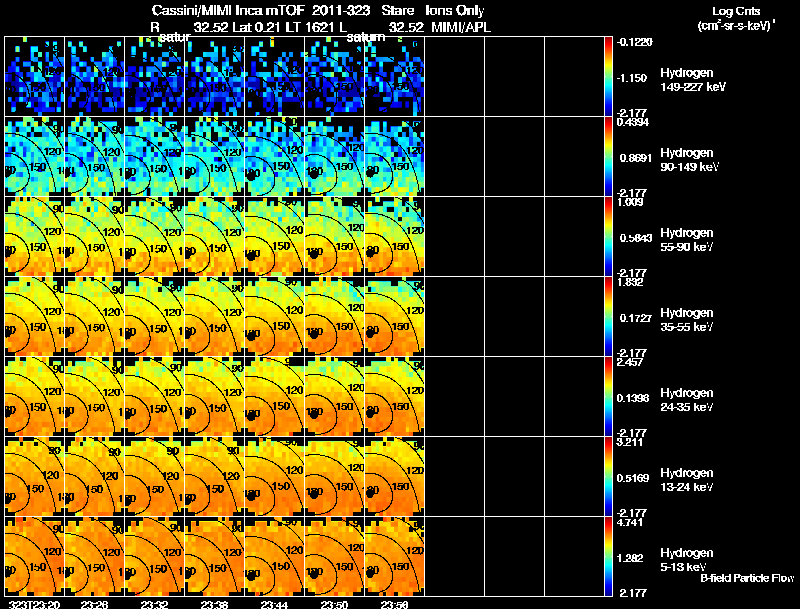The width and height of the screenshot is (800, 609).
Task: Click the Hydrogen 90-149 keV color bar
Action: (608, 157)
